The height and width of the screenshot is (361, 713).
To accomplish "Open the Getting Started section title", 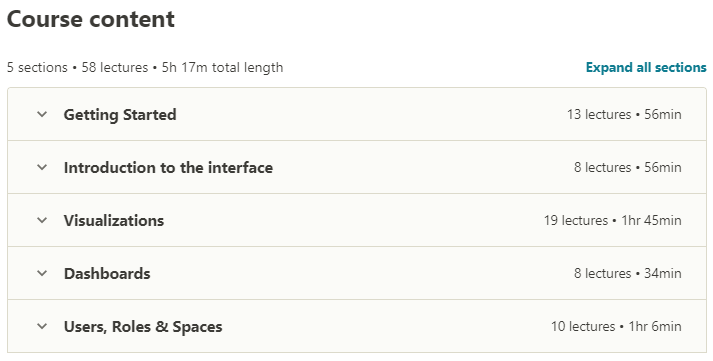I will click(x=120, y=115).
